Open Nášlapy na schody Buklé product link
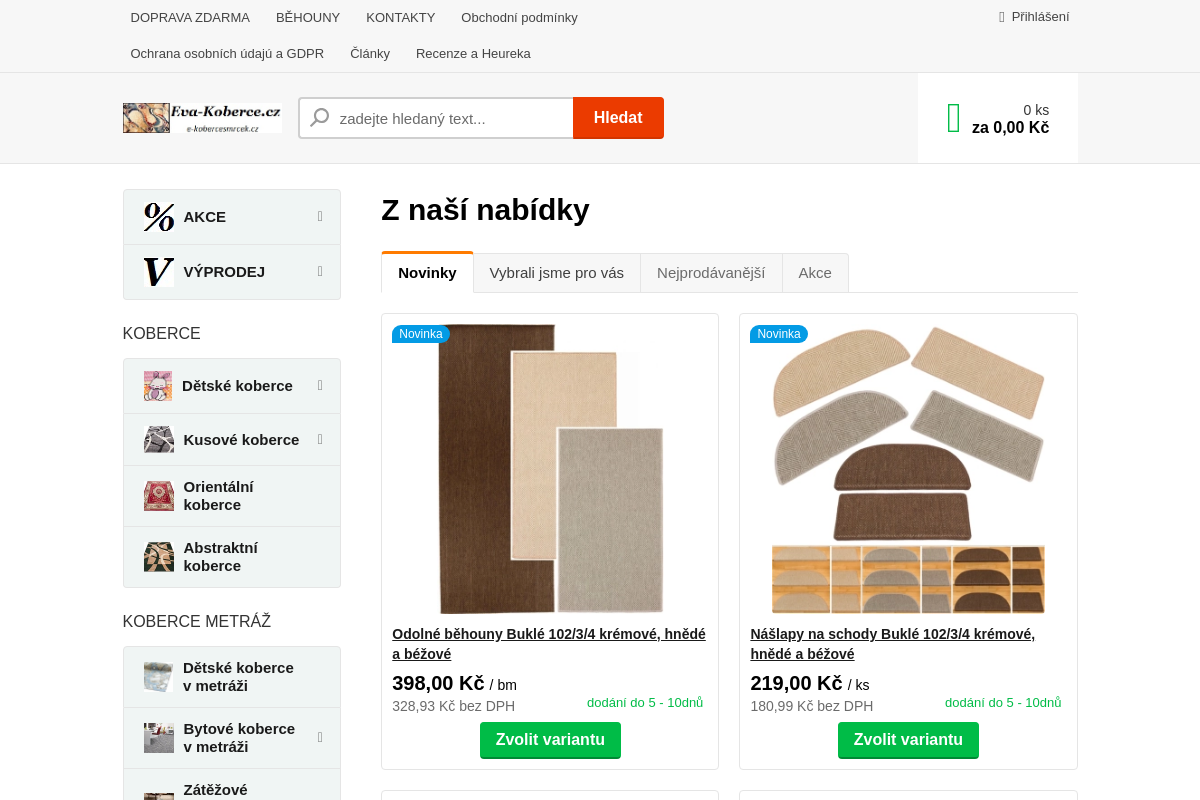The height and width of the screenshot is (800, 1200). point(893,644)
